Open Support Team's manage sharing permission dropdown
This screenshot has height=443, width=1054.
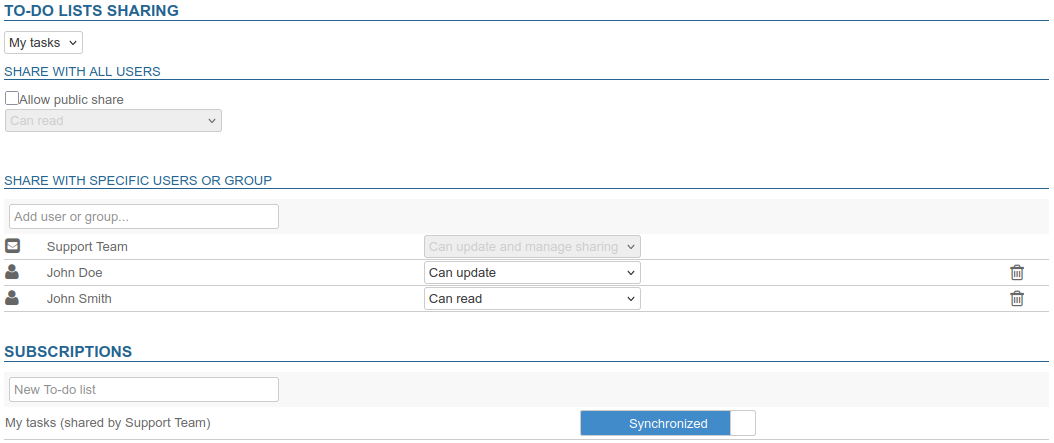pyautogui.click(x=532, y=247)
